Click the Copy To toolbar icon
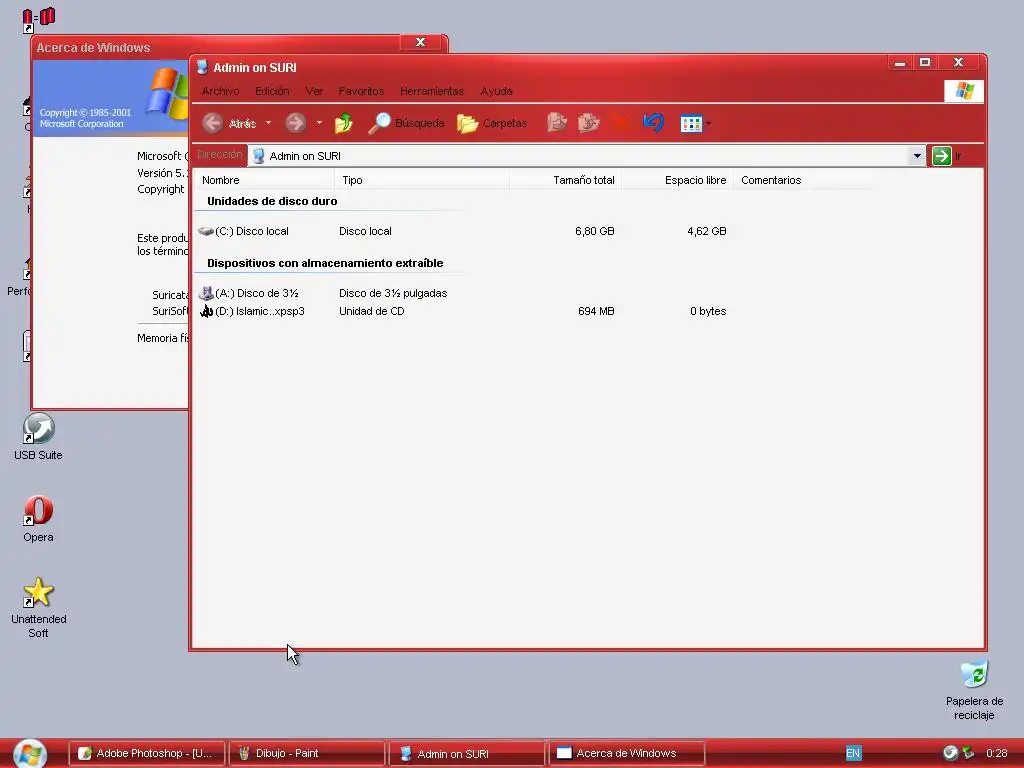 point(588,123)
